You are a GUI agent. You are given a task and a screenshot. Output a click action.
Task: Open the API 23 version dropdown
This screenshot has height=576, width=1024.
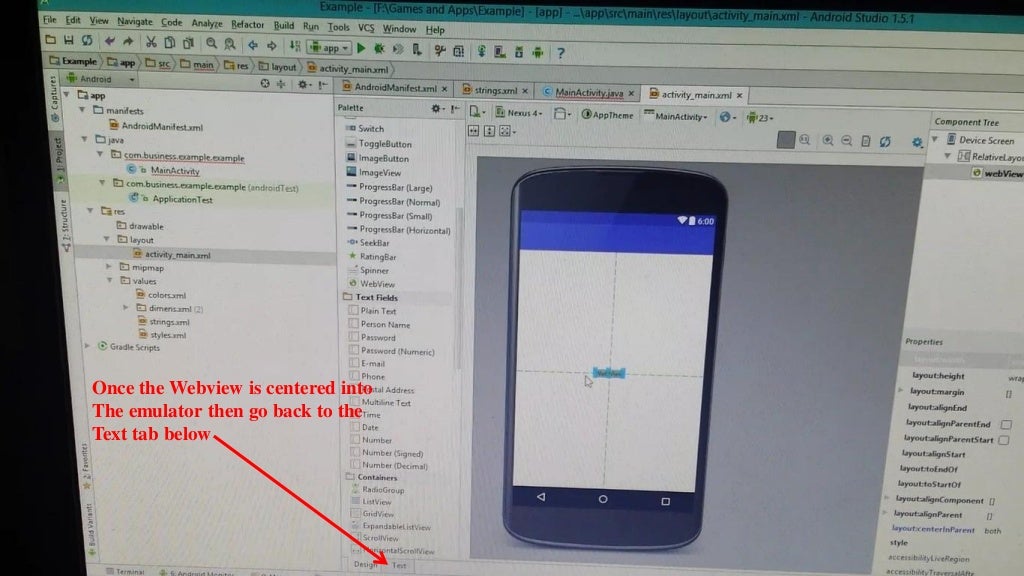click(x=760, y=118)
